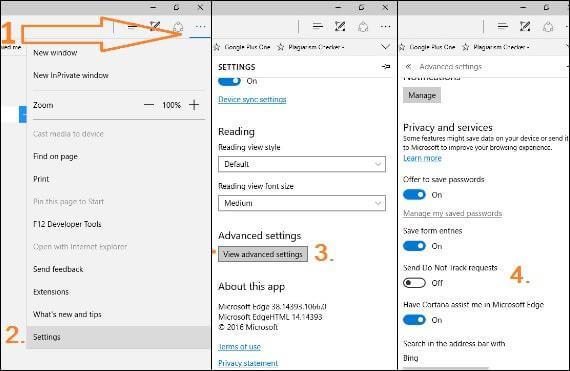This screenshot has width=570, height=371.
Task: Open Plagiarism Checker favorite in the Advanced settings window
Action: pyautogui.click(x=496, y=47)
